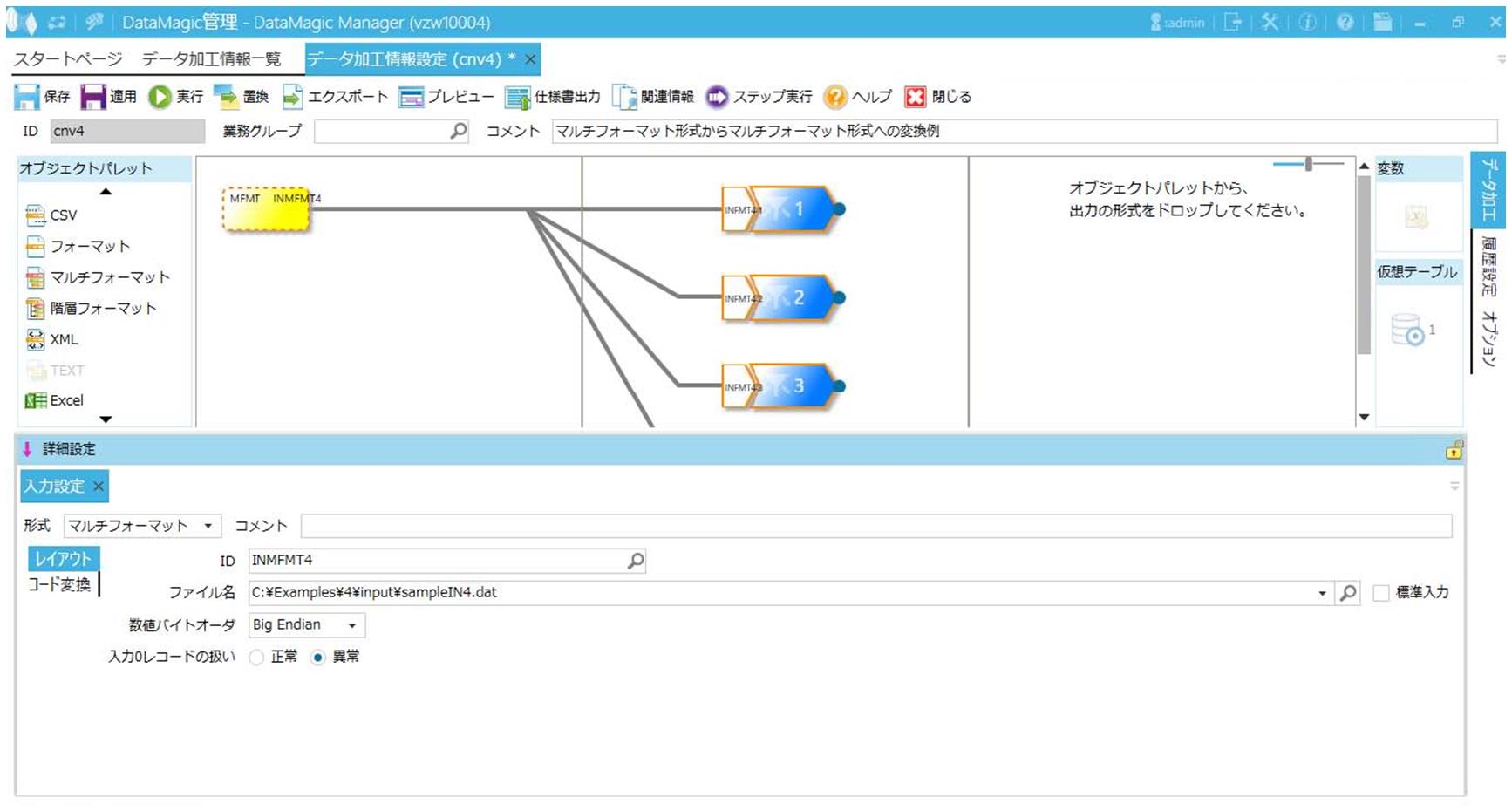This screenshot has height=811, width=1512.
Task: Click the yellow MFMT INMFMT4 input node
Action: [x=267, y=210]
